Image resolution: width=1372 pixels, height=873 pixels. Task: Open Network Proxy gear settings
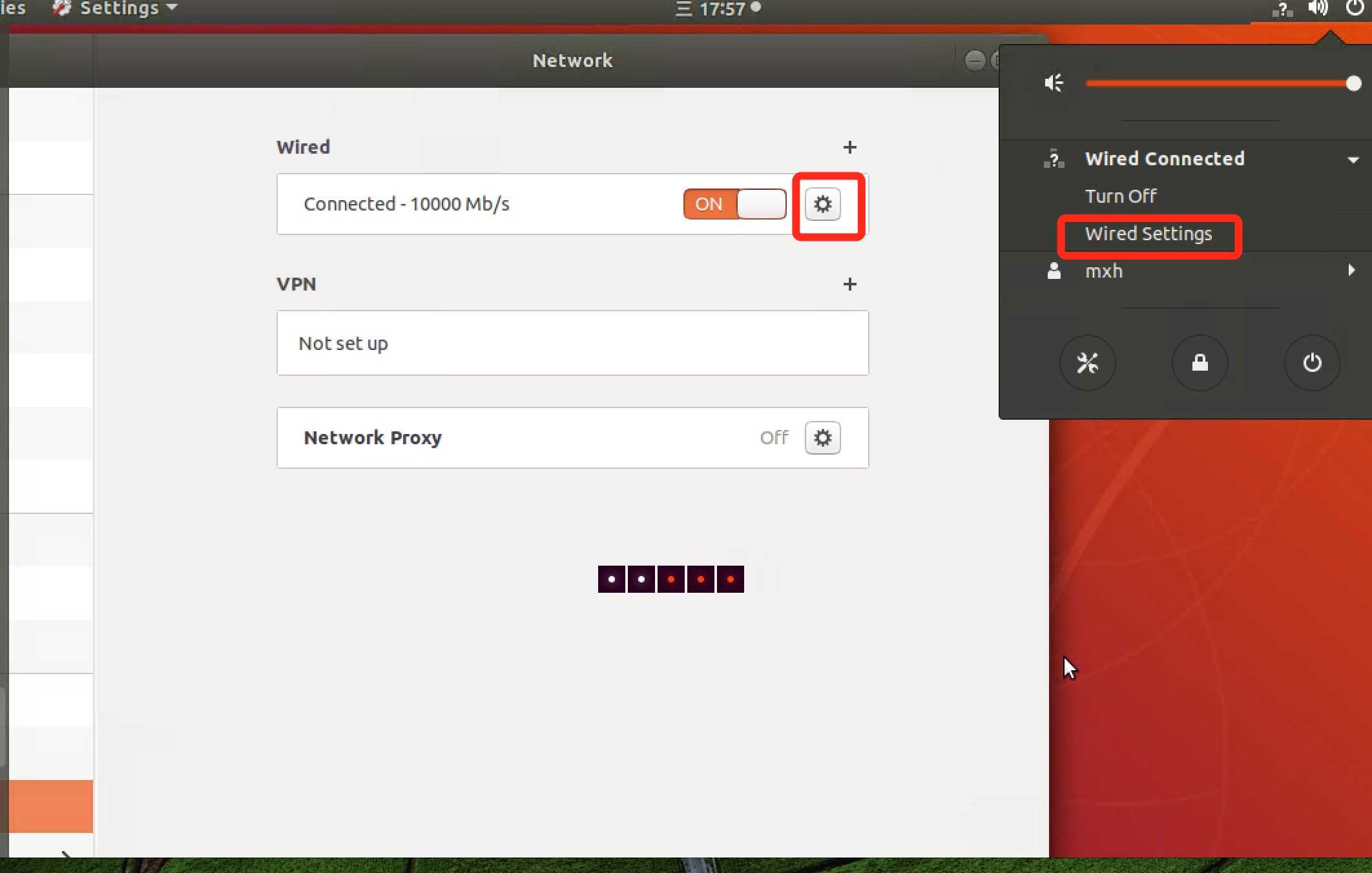point(822,438)
